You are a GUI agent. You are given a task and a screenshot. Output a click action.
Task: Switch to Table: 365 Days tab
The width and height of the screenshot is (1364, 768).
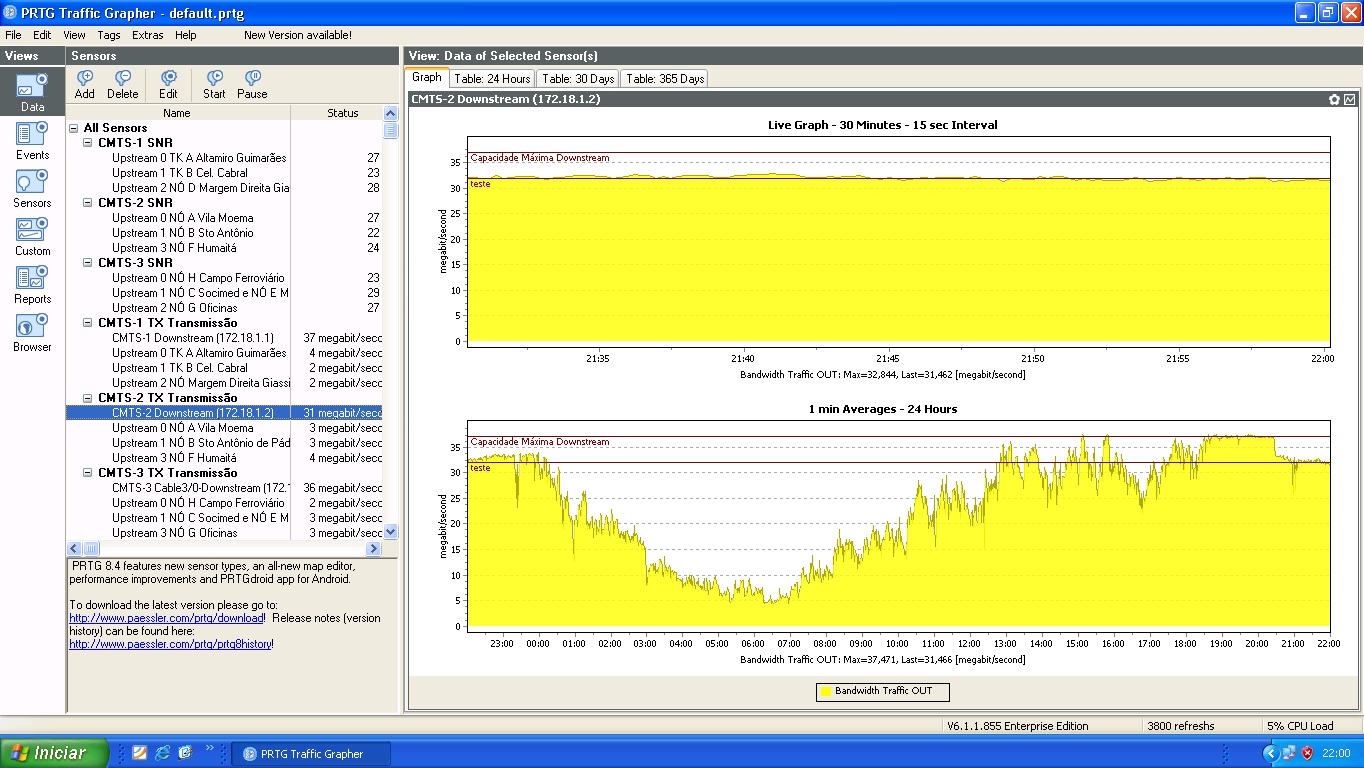click(x=665, y=79)
